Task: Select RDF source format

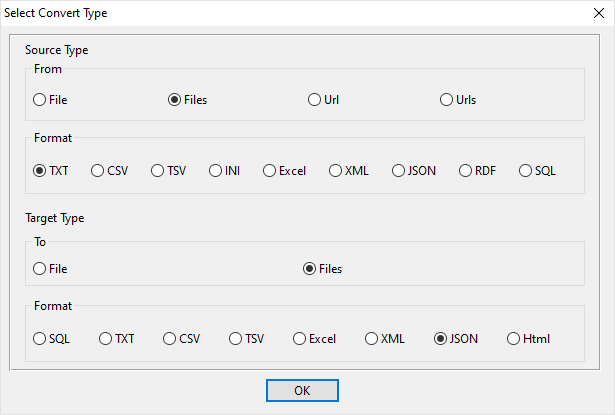Action: tap(466, 171)
